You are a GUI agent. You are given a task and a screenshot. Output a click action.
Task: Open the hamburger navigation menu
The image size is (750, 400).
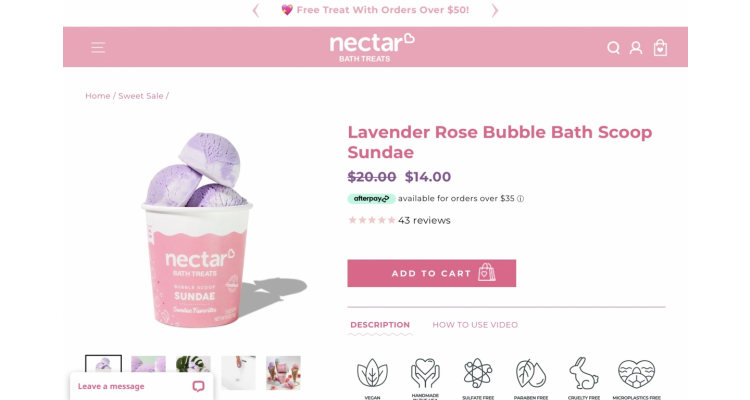pos(98,47)
